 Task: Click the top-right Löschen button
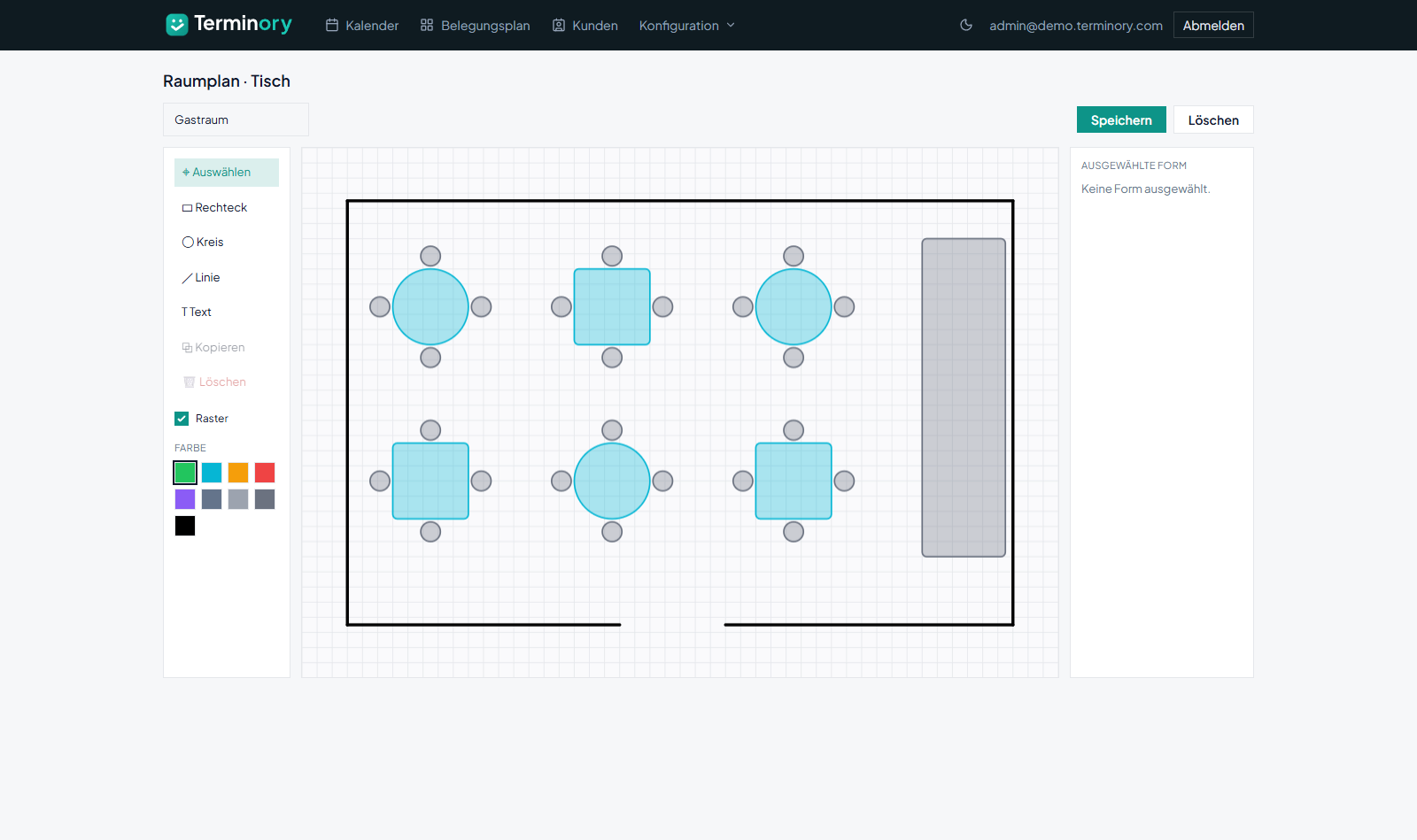[1213, 119]
